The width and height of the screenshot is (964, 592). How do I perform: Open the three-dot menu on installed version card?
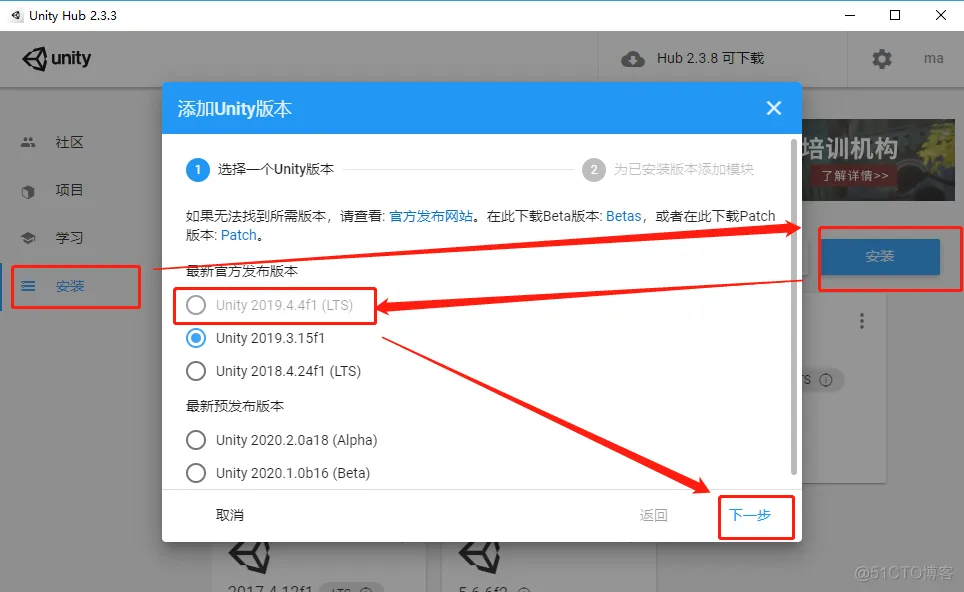click(x=862, y=321)
